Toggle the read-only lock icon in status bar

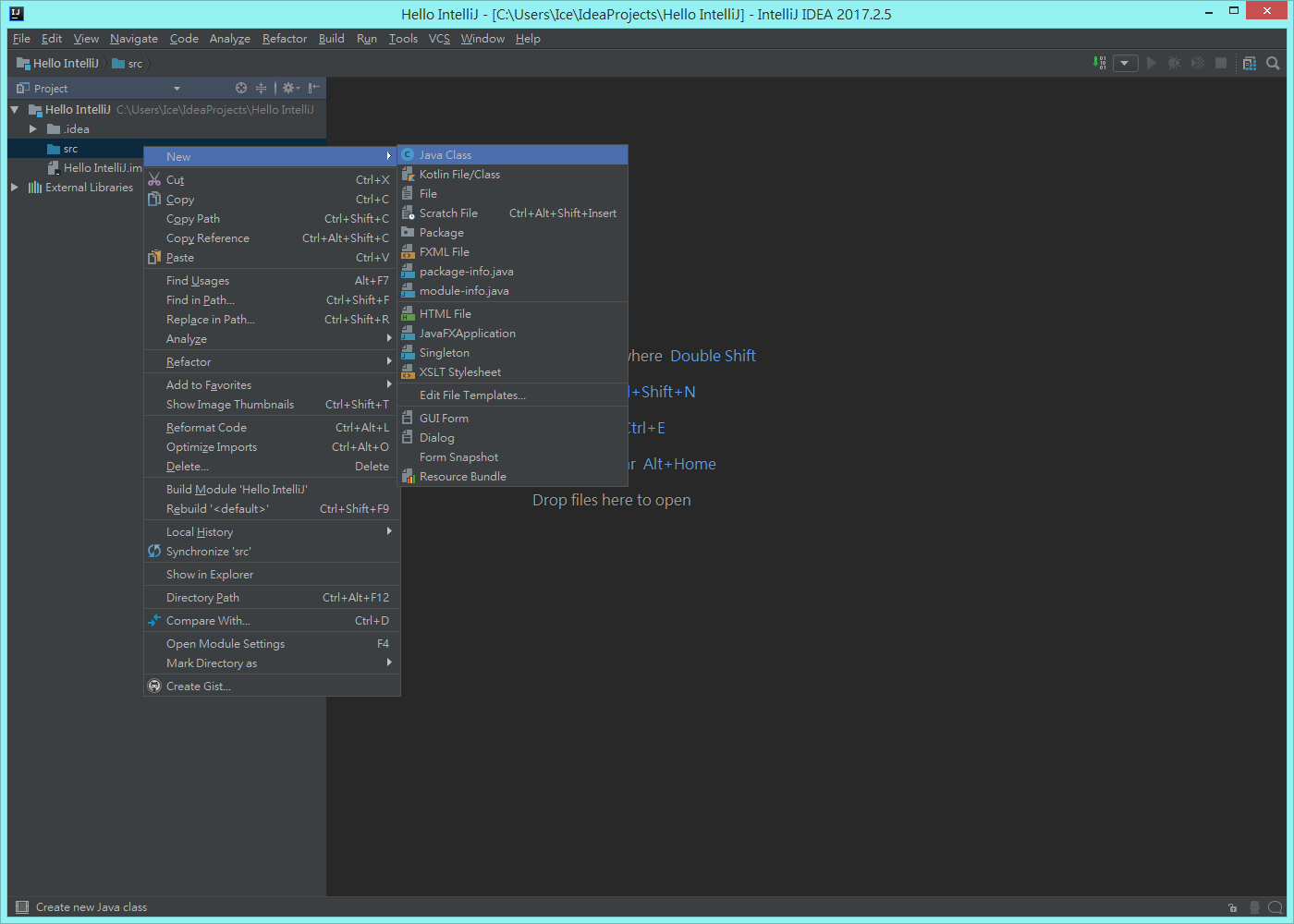click(x=1232, y=907)
